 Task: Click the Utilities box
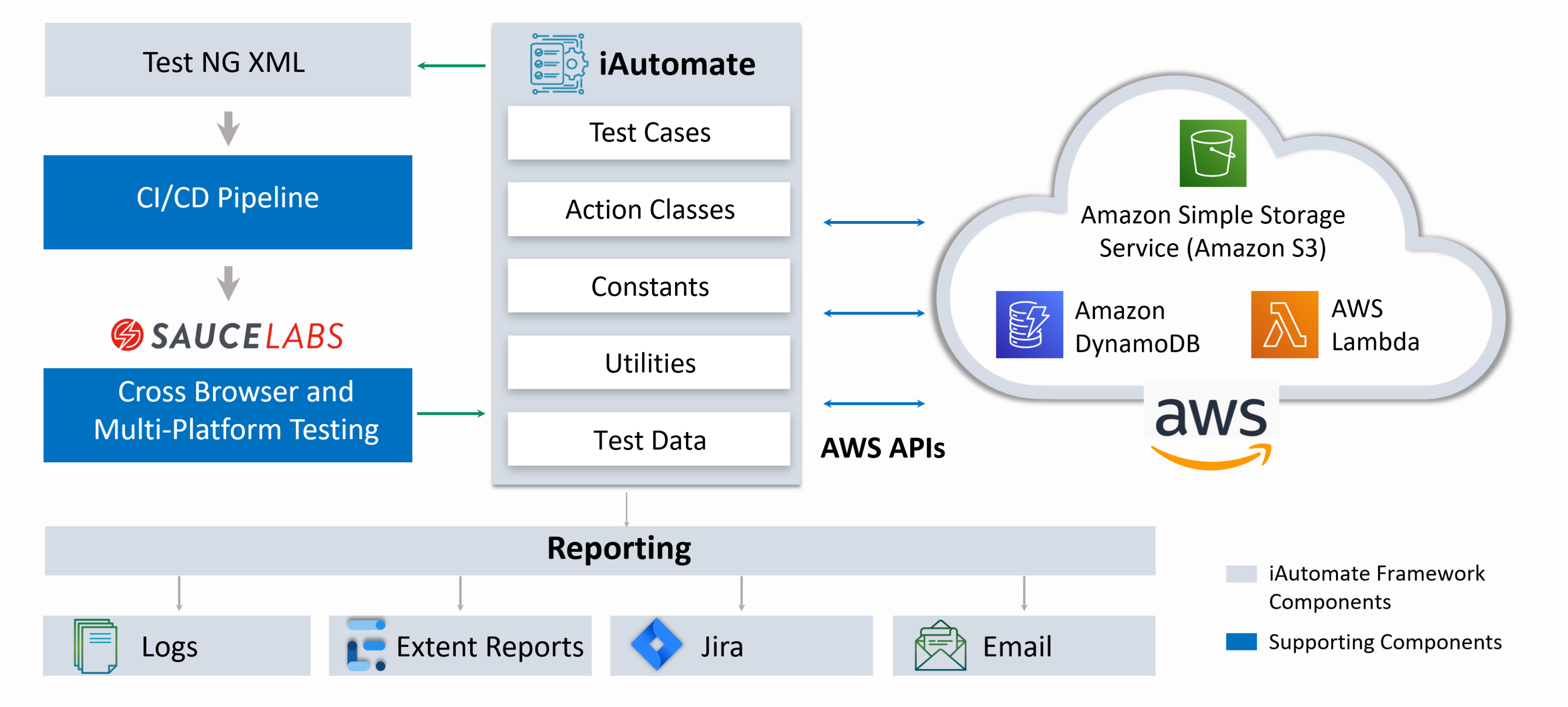(x=649, y=363)
